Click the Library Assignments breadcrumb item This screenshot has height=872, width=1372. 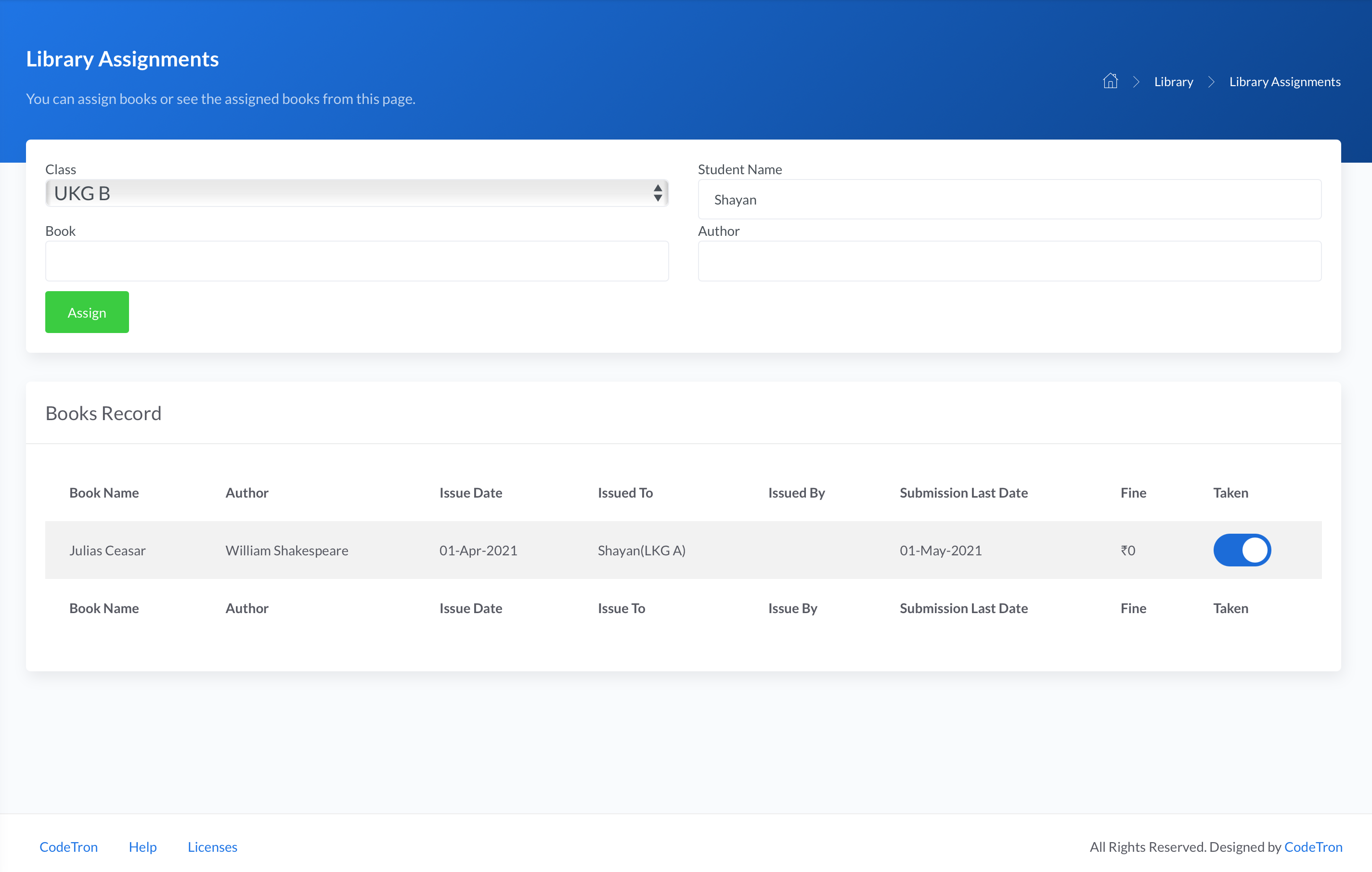tap(1284, 81)
